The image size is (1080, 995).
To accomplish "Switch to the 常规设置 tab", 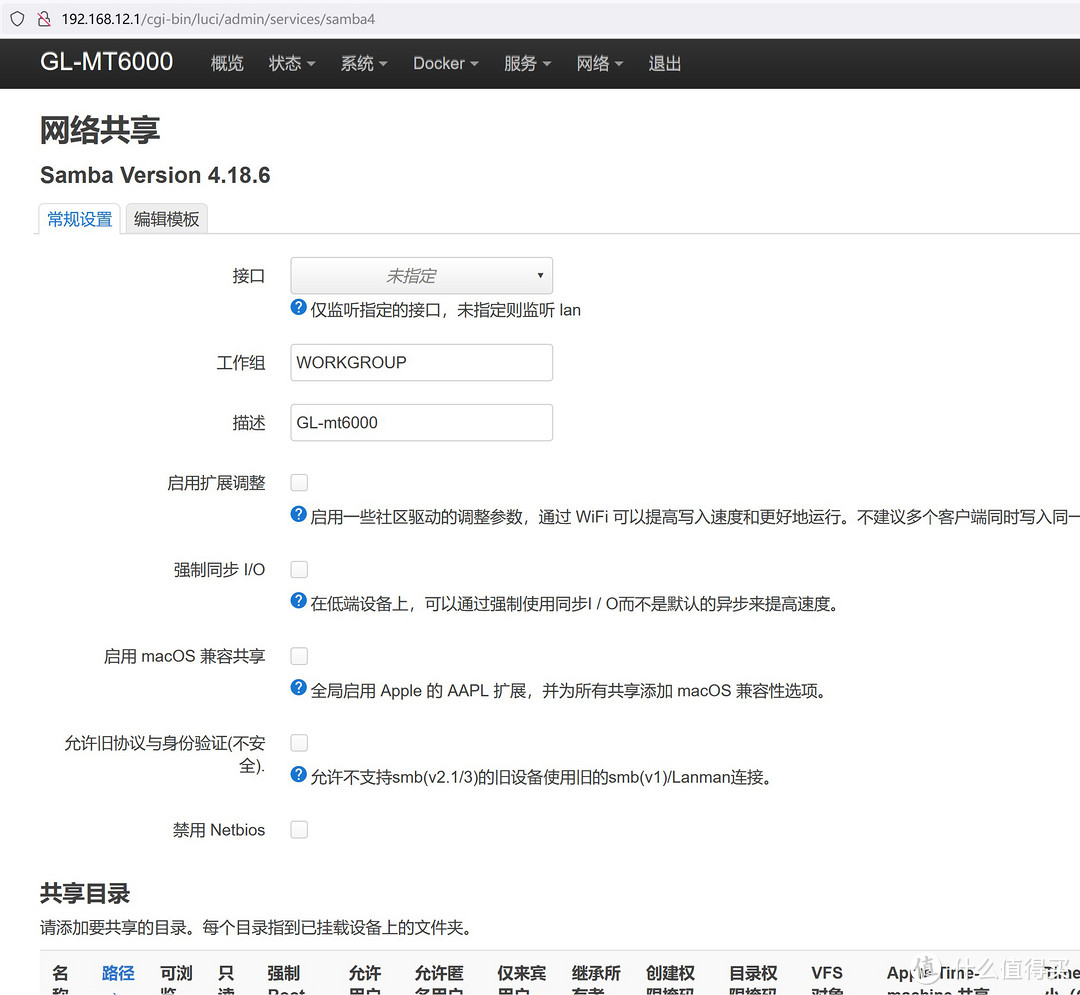I will tap(79, 219).
